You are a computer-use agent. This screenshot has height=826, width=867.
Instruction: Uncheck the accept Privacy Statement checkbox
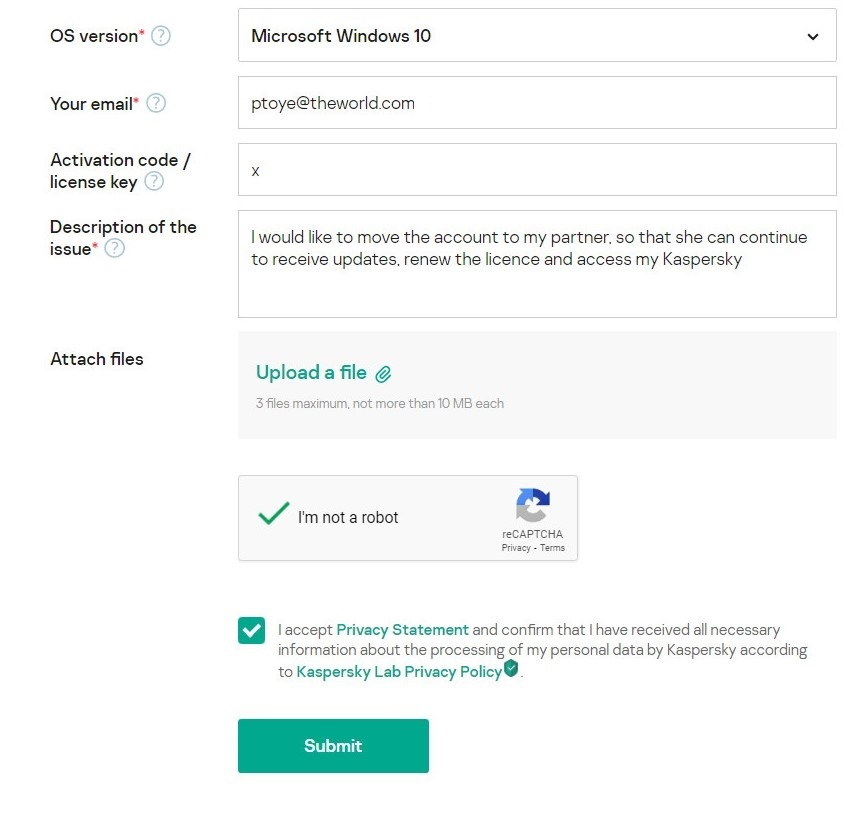251,631
